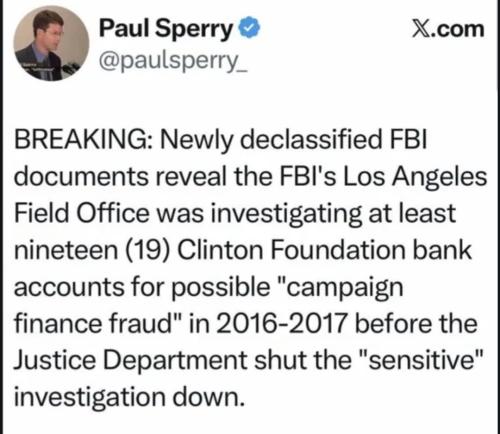
Task: Open Paul Sperry's profile avatar photo
Action: pos(51,44)
